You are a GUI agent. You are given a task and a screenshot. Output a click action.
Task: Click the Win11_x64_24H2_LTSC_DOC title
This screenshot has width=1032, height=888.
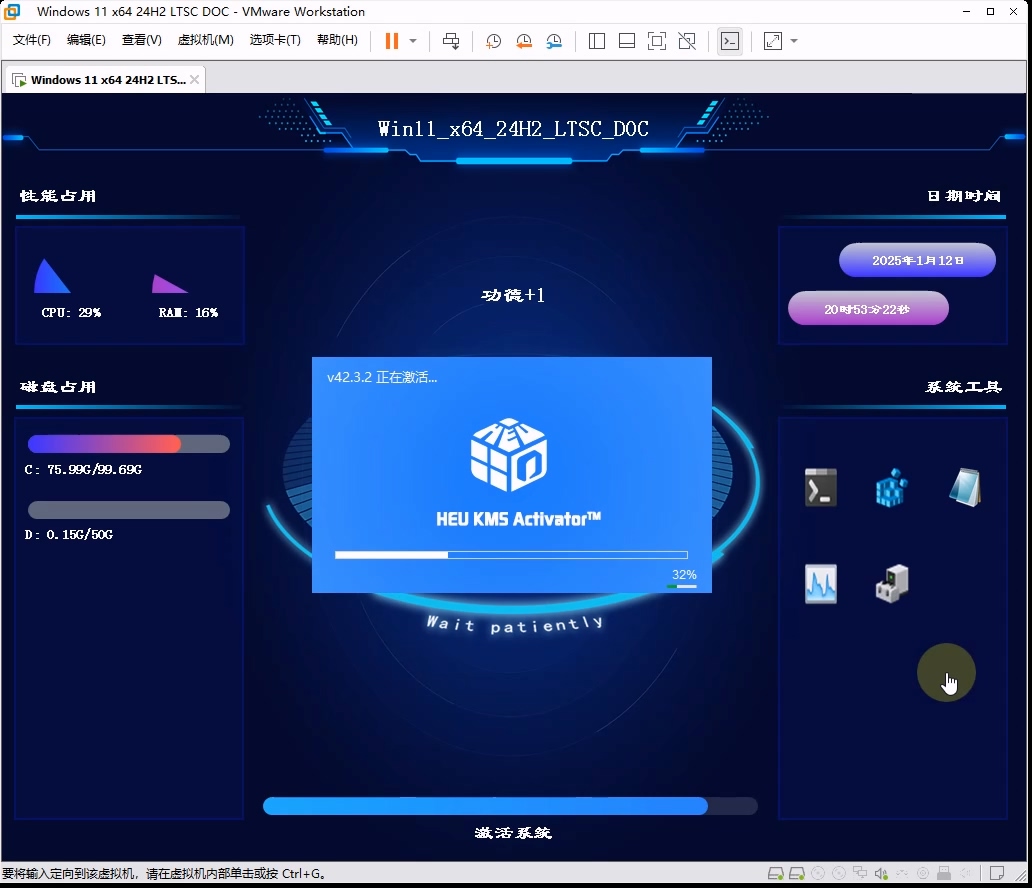[513, 128]
